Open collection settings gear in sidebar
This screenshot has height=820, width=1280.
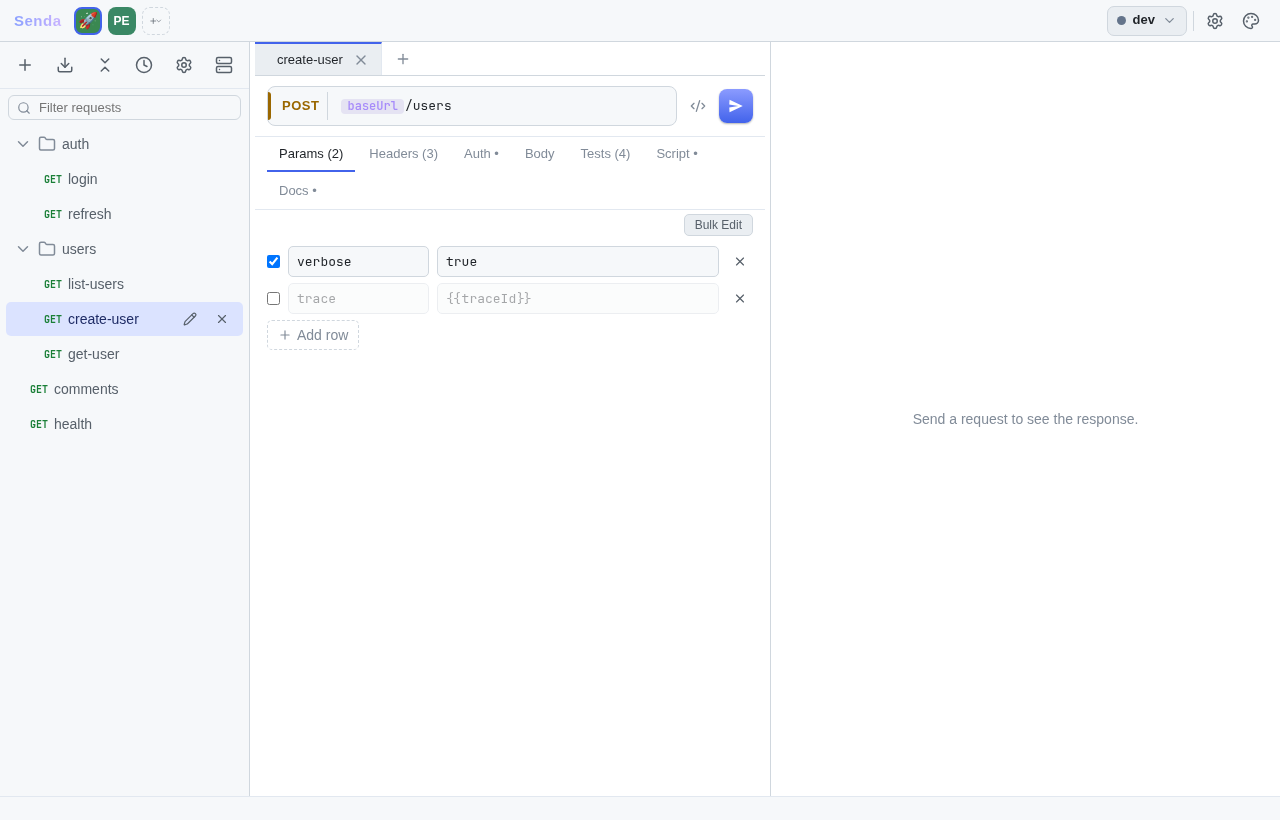(184, 65)
